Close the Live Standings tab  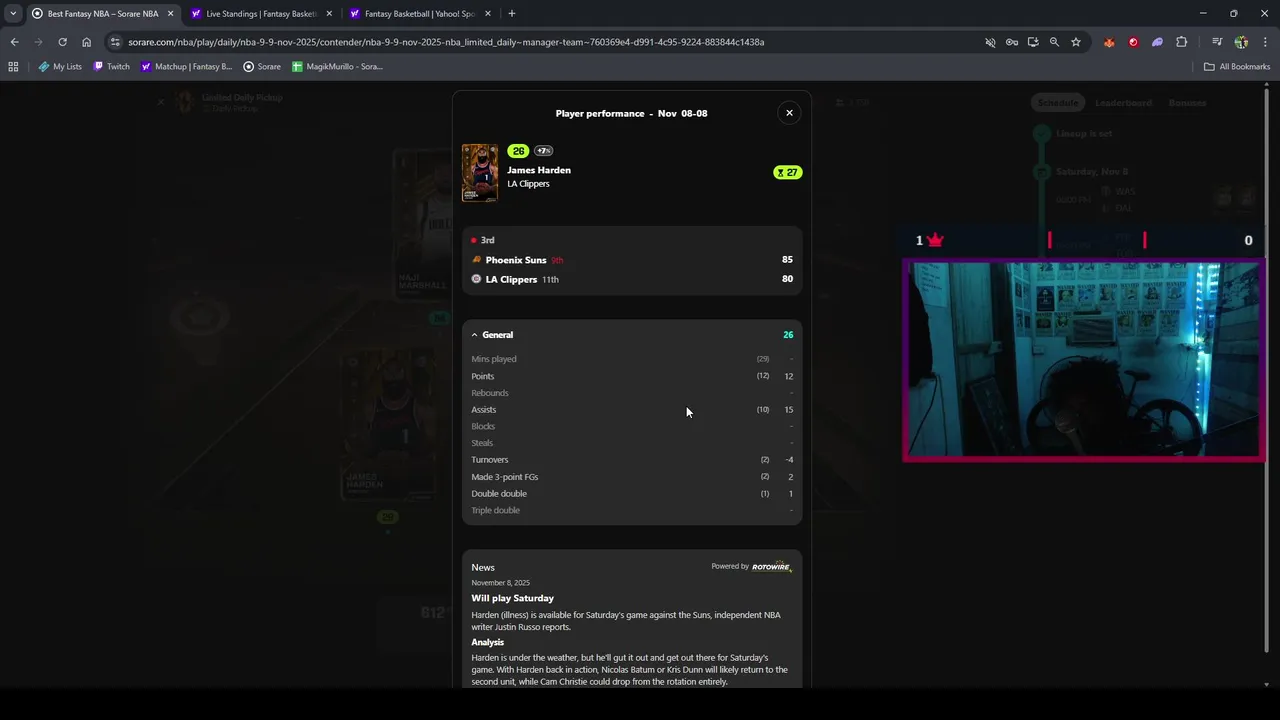[328, 14]
